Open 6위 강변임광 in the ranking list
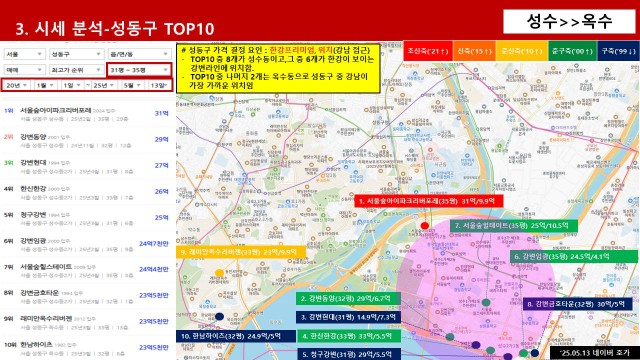The width and height of the screenshot is (640, 360). click(x=87, y=245)
